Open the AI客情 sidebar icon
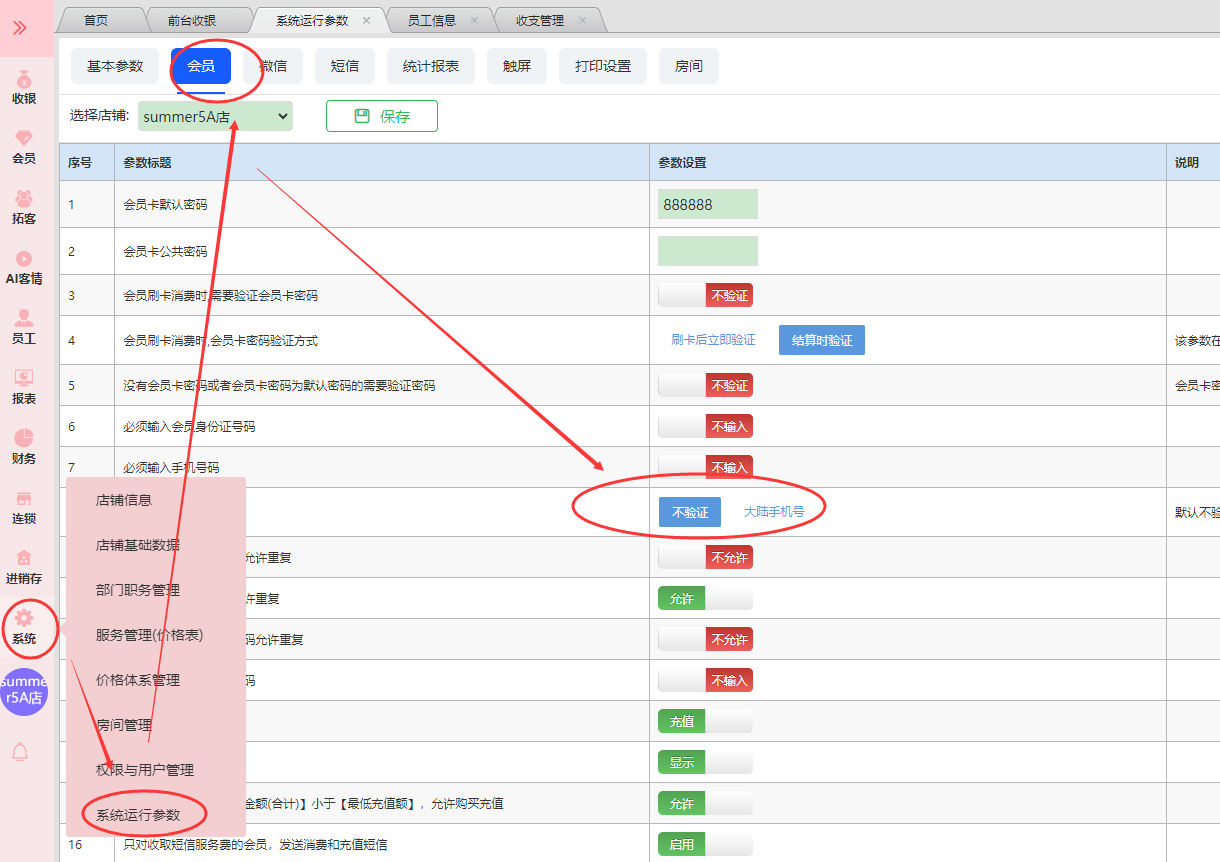This screenshot has height=862, width=1220. (x=24, y=267)
